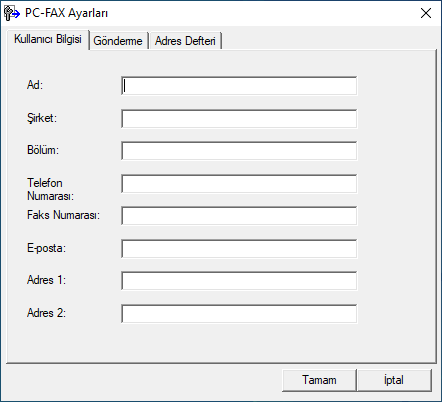
Task: Click inside the Şirket input box
Action: (x=239, y=119)
